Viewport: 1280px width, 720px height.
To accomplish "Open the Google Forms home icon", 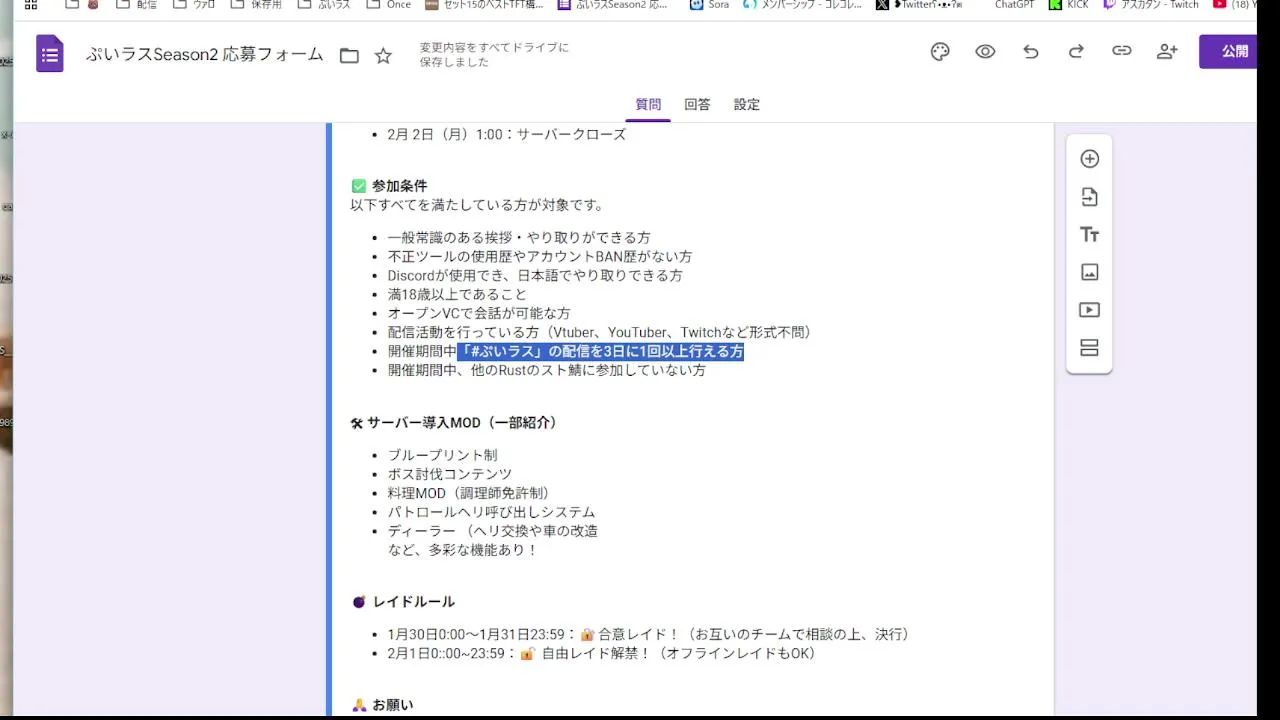I will [50, 54].
